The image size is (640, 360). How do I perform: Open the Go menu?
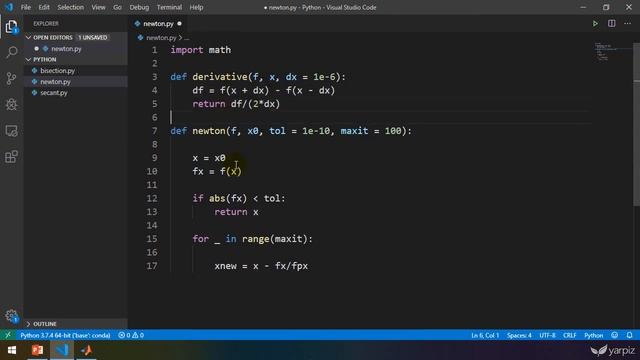(117, 7)
